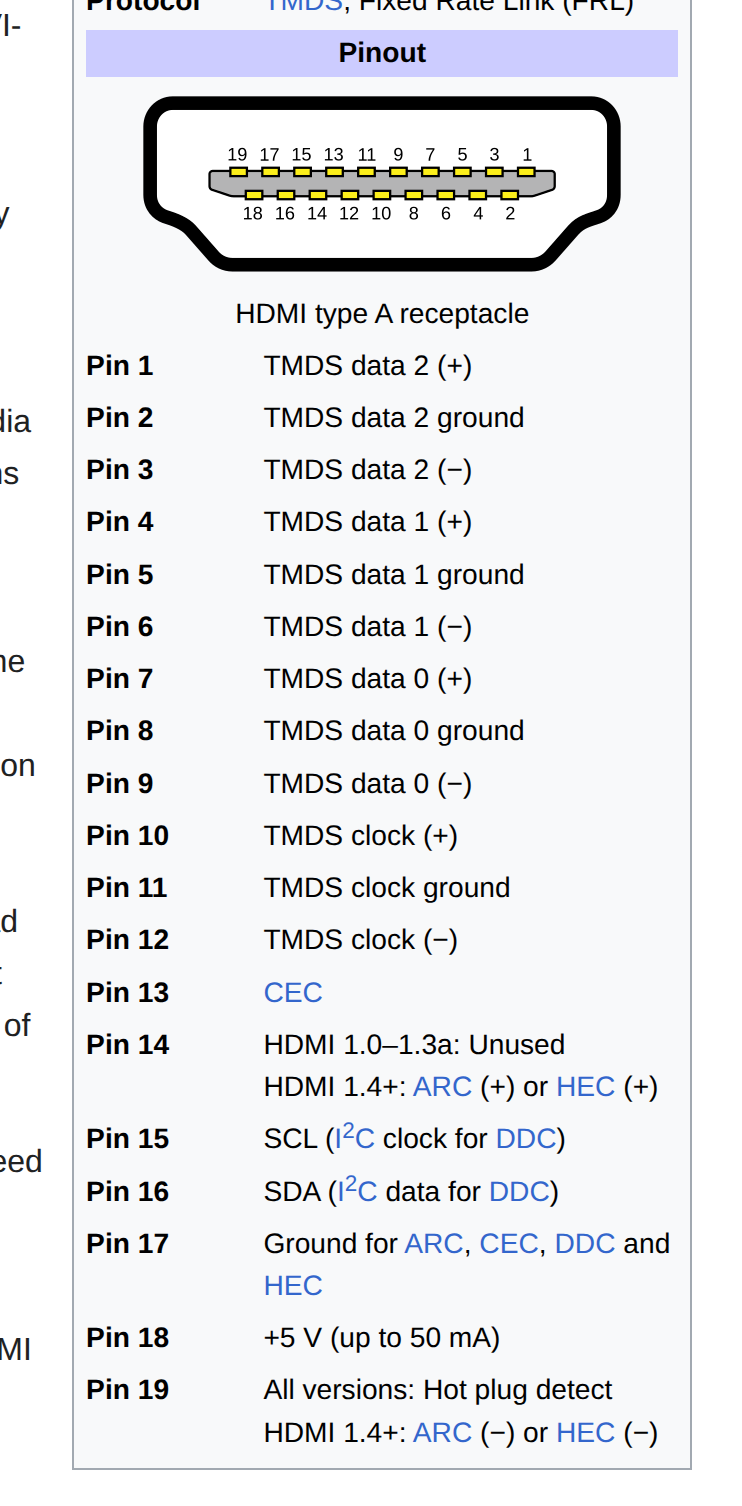Click HEC link in Pin 19 row
Viewport: 742px width, 1506px height.
tap(585, 1433)
